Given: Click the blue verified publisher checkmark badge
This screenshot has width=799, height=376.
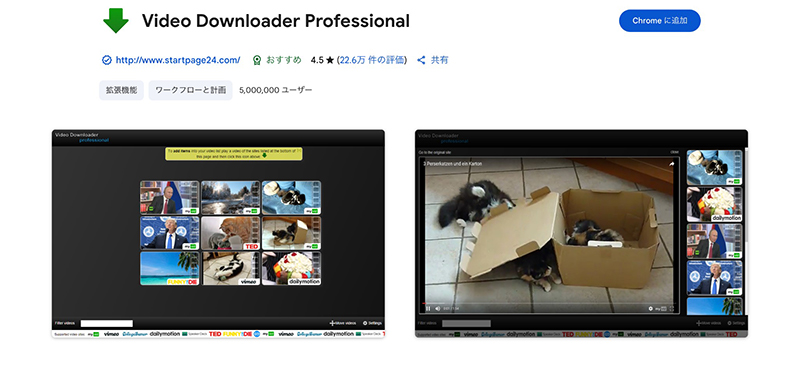Looking at the screenshot, I should pos(106,60).
